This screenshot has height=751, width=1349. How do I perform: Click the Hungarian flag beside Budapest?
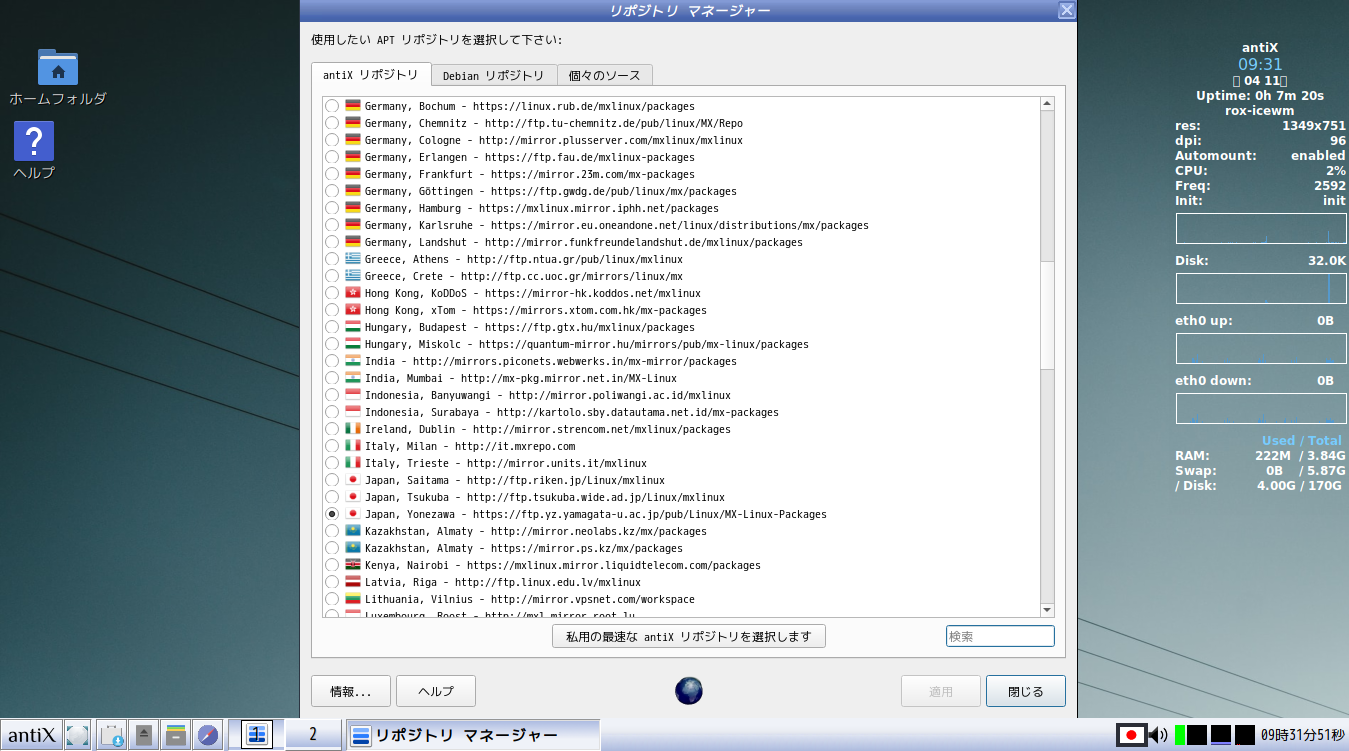click(352, 327)
